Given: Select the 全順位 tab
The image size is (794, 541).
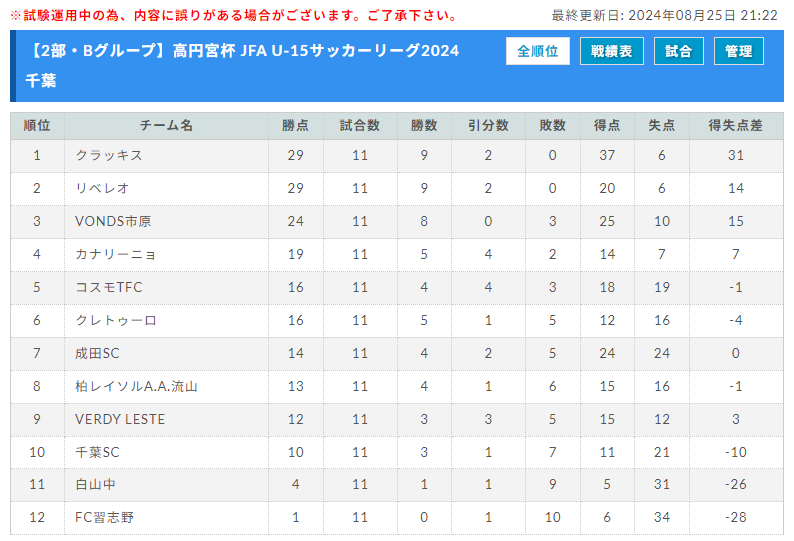Looking at the screenshot, I should (x=537, y=51).
